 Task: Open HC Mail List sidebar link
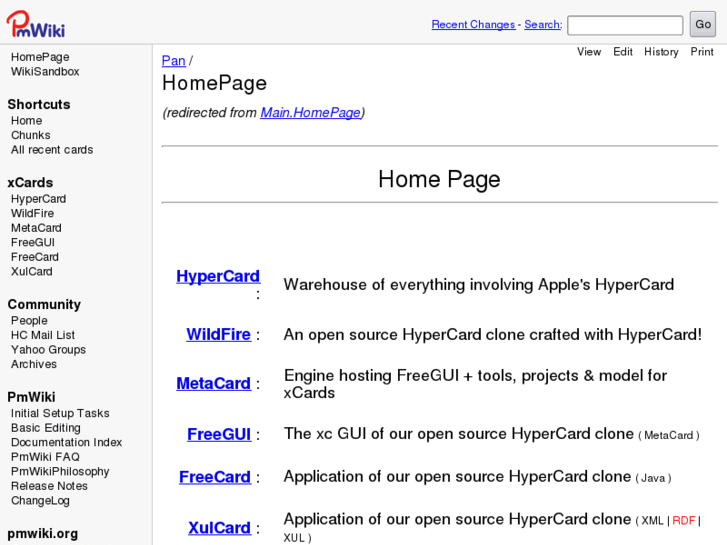point(43,335)
